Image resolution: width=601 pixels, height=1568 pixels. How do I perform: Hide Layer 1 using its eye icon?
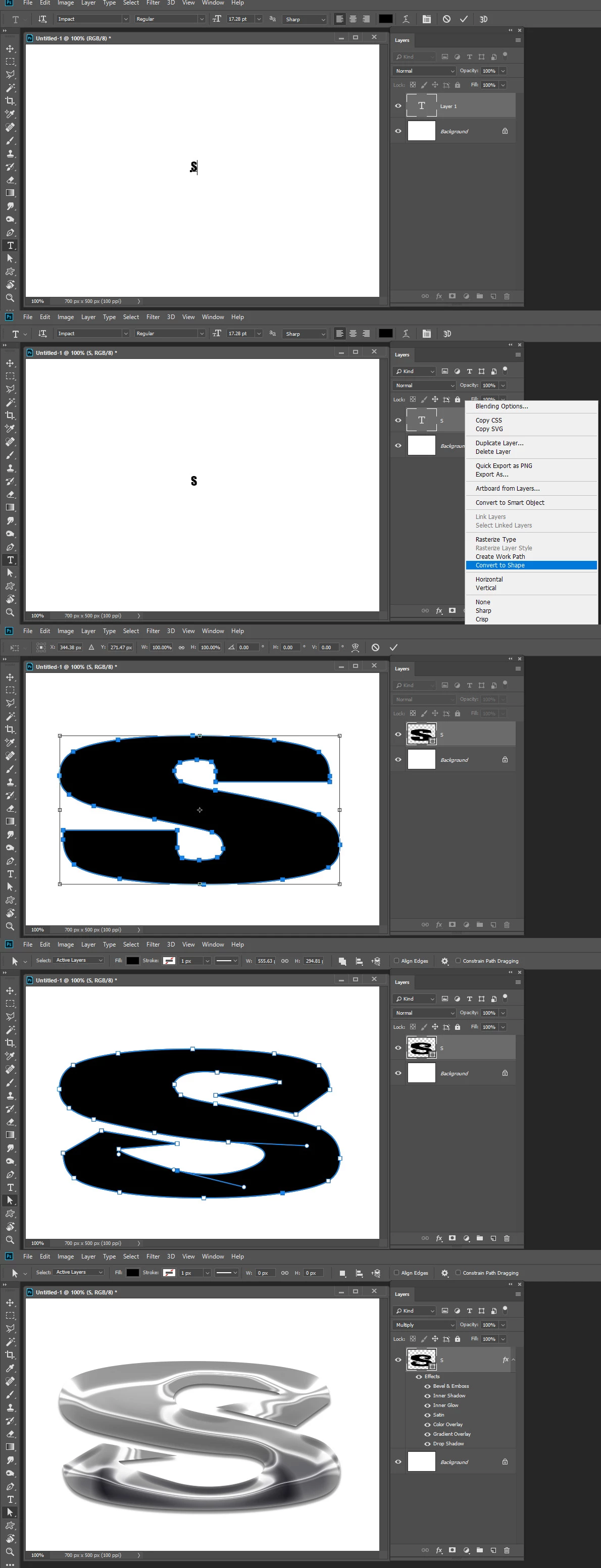(x=398, y=106)
